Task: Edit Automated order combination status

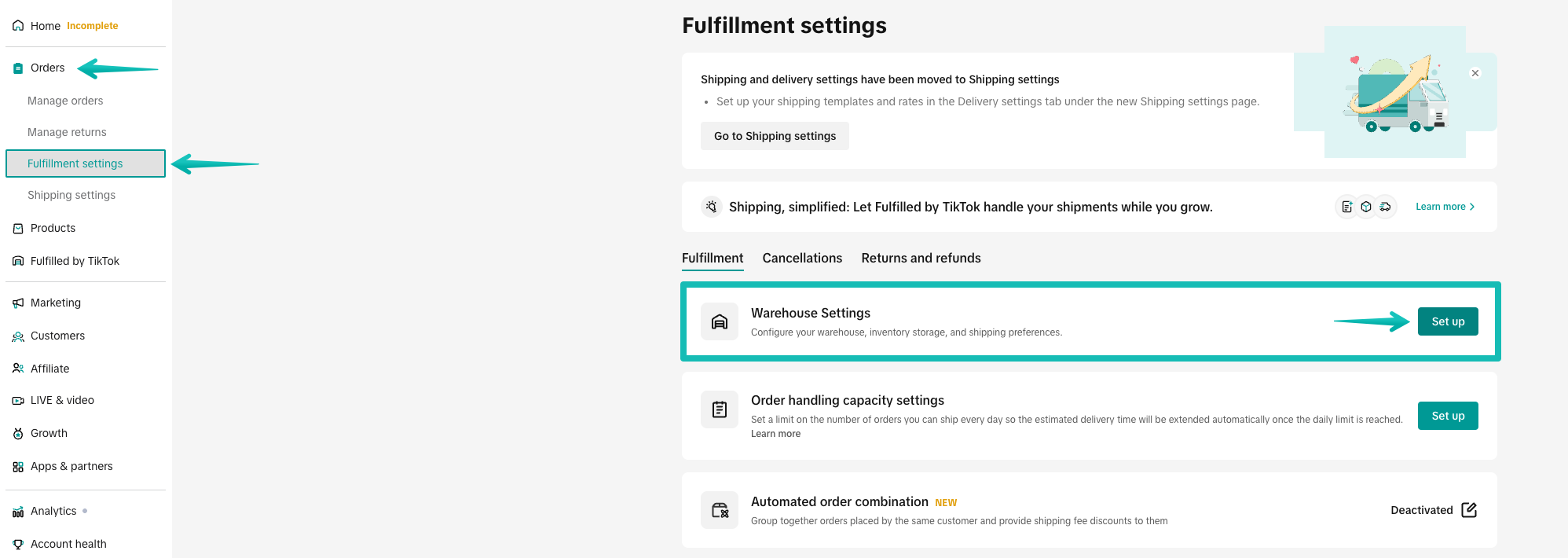Action: click(x=1469, y=510)
